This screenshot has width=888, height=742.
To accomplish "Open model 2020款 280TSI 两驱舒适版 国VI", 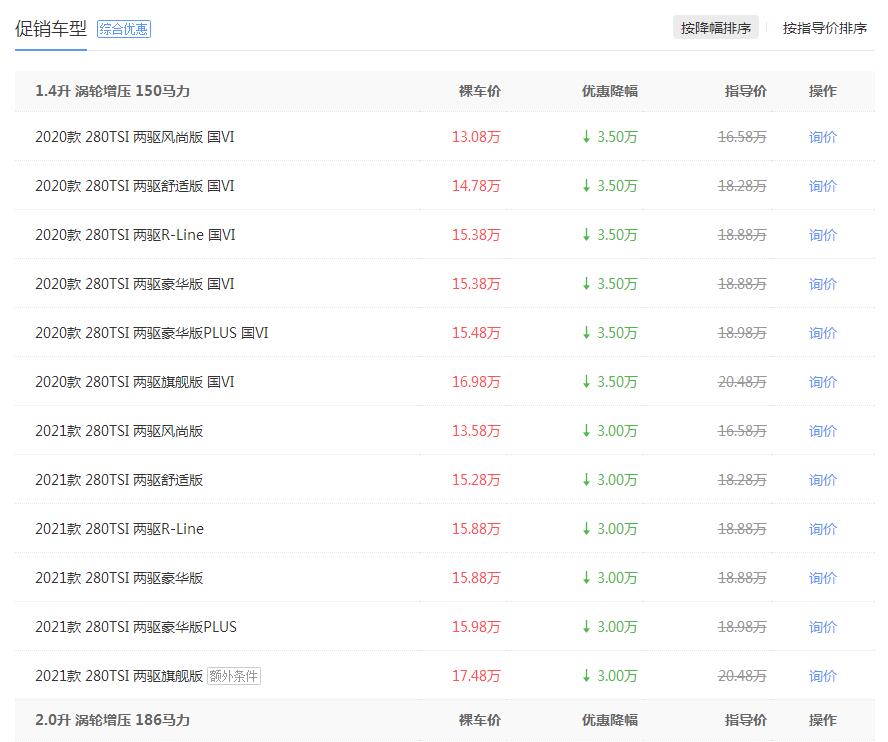I will 134,186.
